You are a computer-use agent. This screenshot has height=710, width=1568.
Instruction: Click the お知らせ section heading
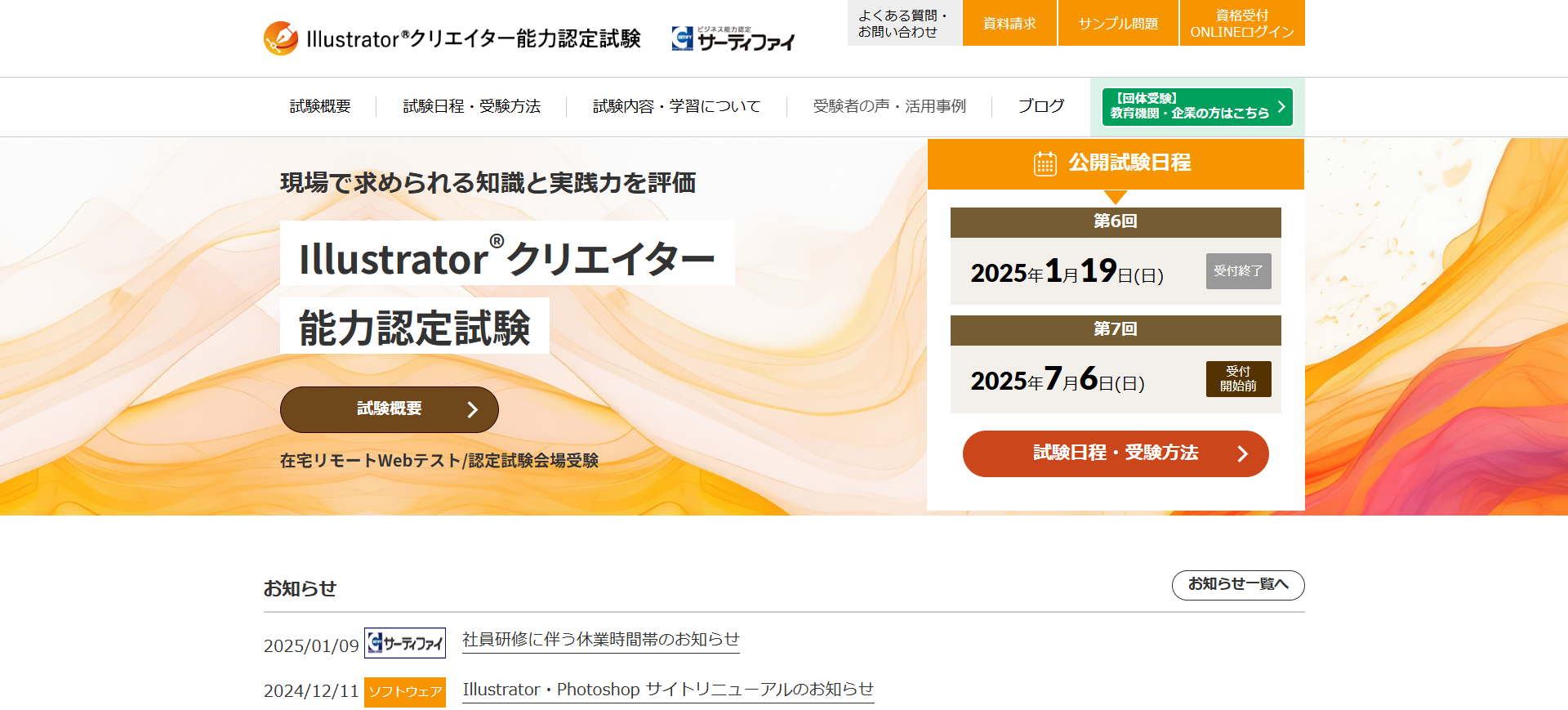tap(300, 588)
